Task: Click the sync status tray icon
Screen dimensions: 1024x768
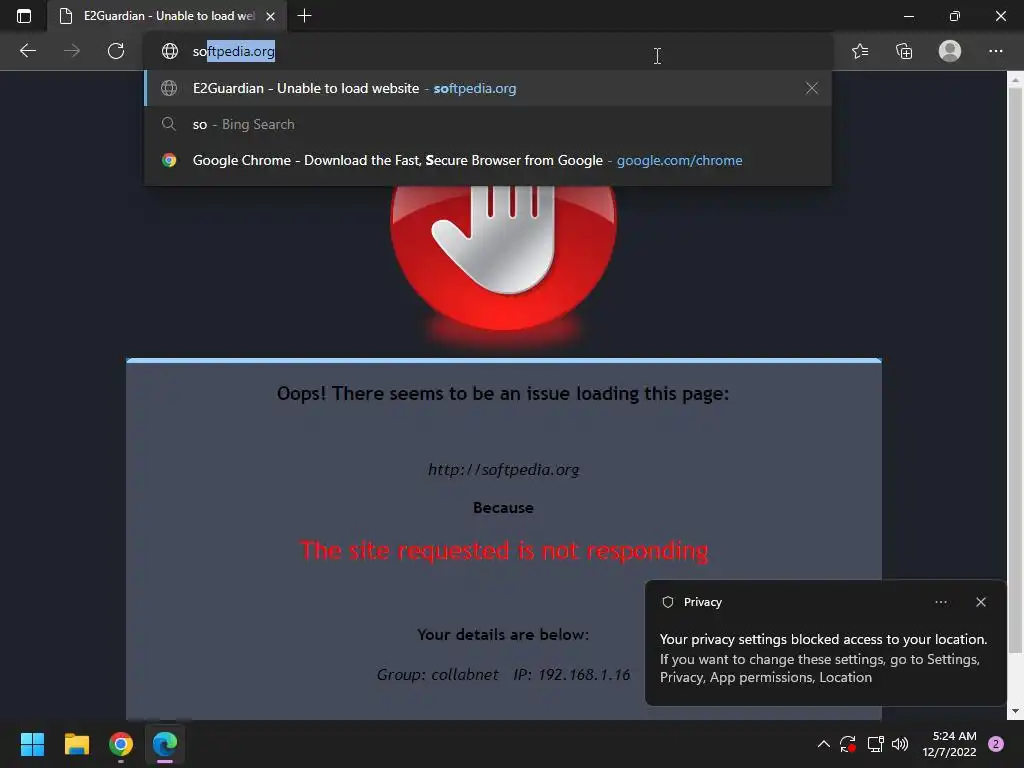Action: [848, 744]
